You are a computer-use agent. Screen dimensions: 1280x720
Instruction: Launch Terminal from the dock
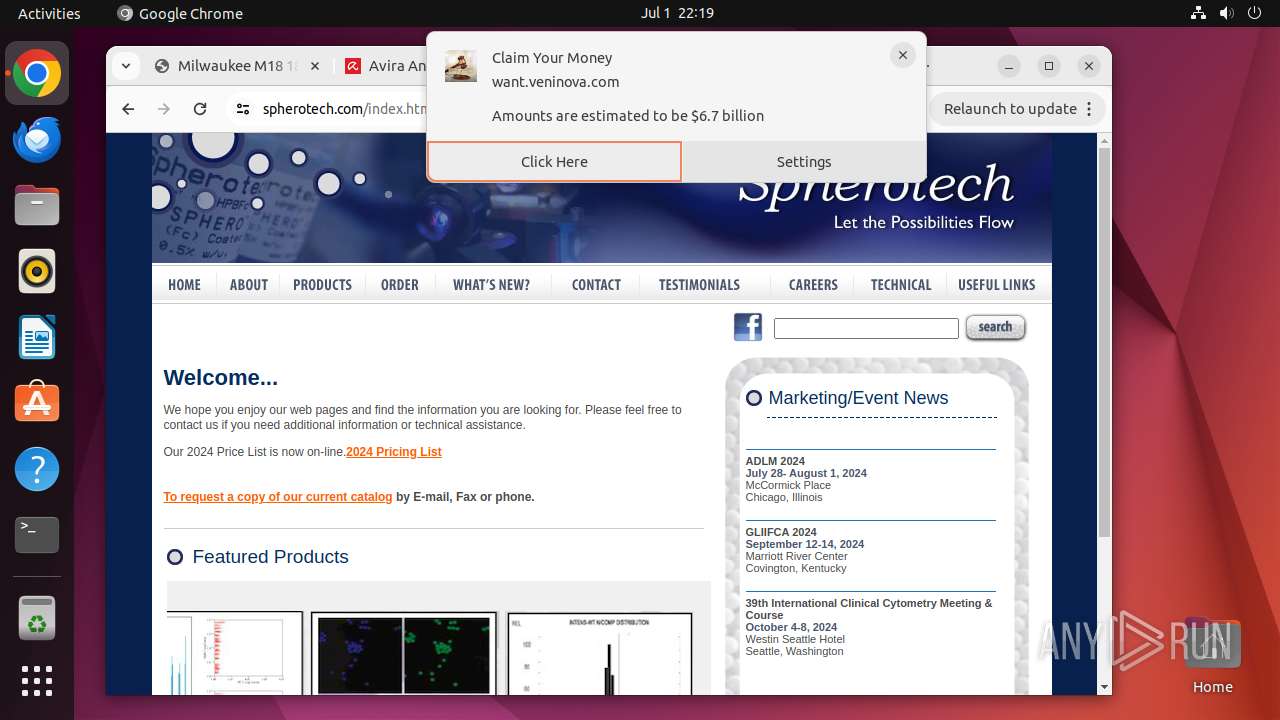(x=37, y=535)
